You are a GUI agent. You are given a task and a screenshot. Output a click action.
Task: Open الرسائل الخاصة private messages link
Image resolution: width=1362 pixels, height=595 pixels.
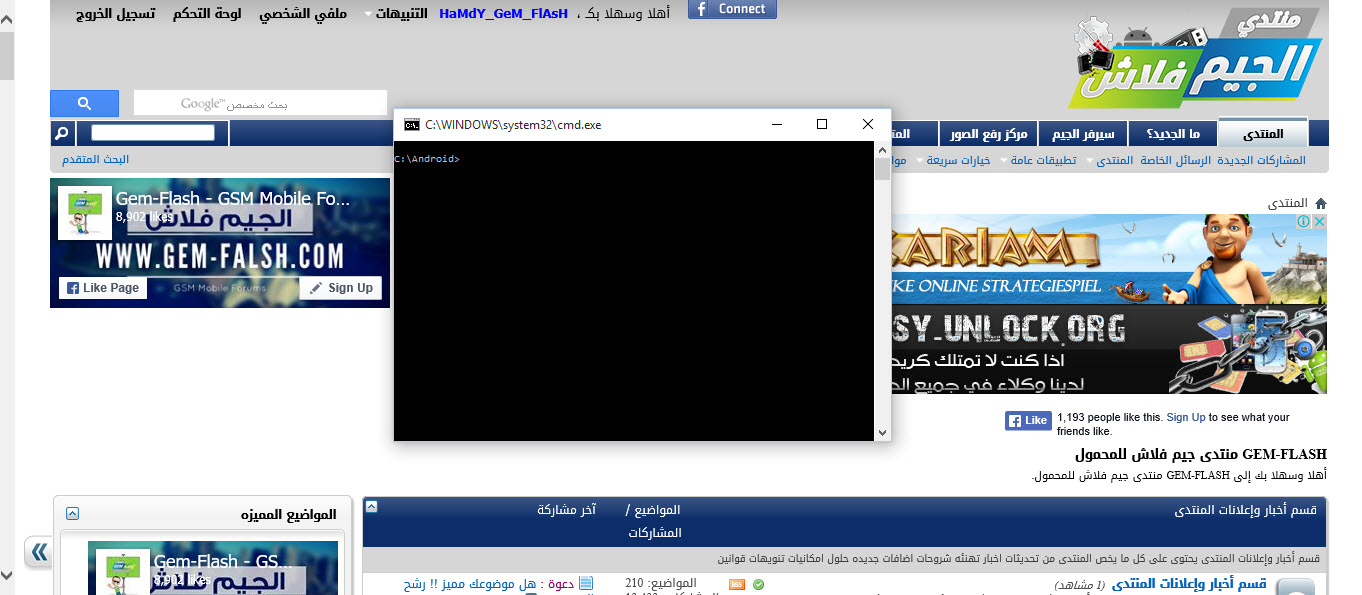pyautogui.click(x=1176, y=160)
